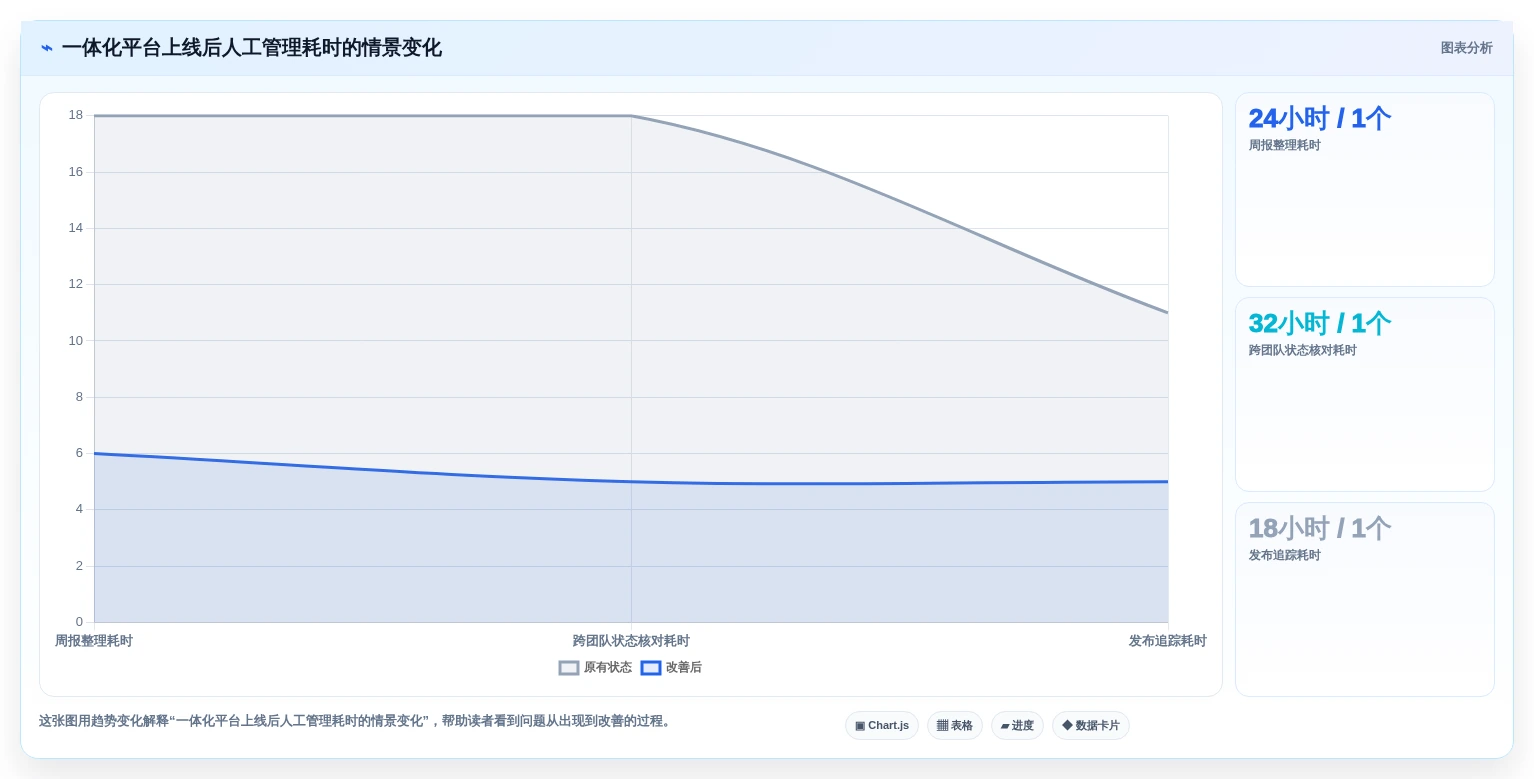Toggle the 改善后 legend item

coord(671,668)
